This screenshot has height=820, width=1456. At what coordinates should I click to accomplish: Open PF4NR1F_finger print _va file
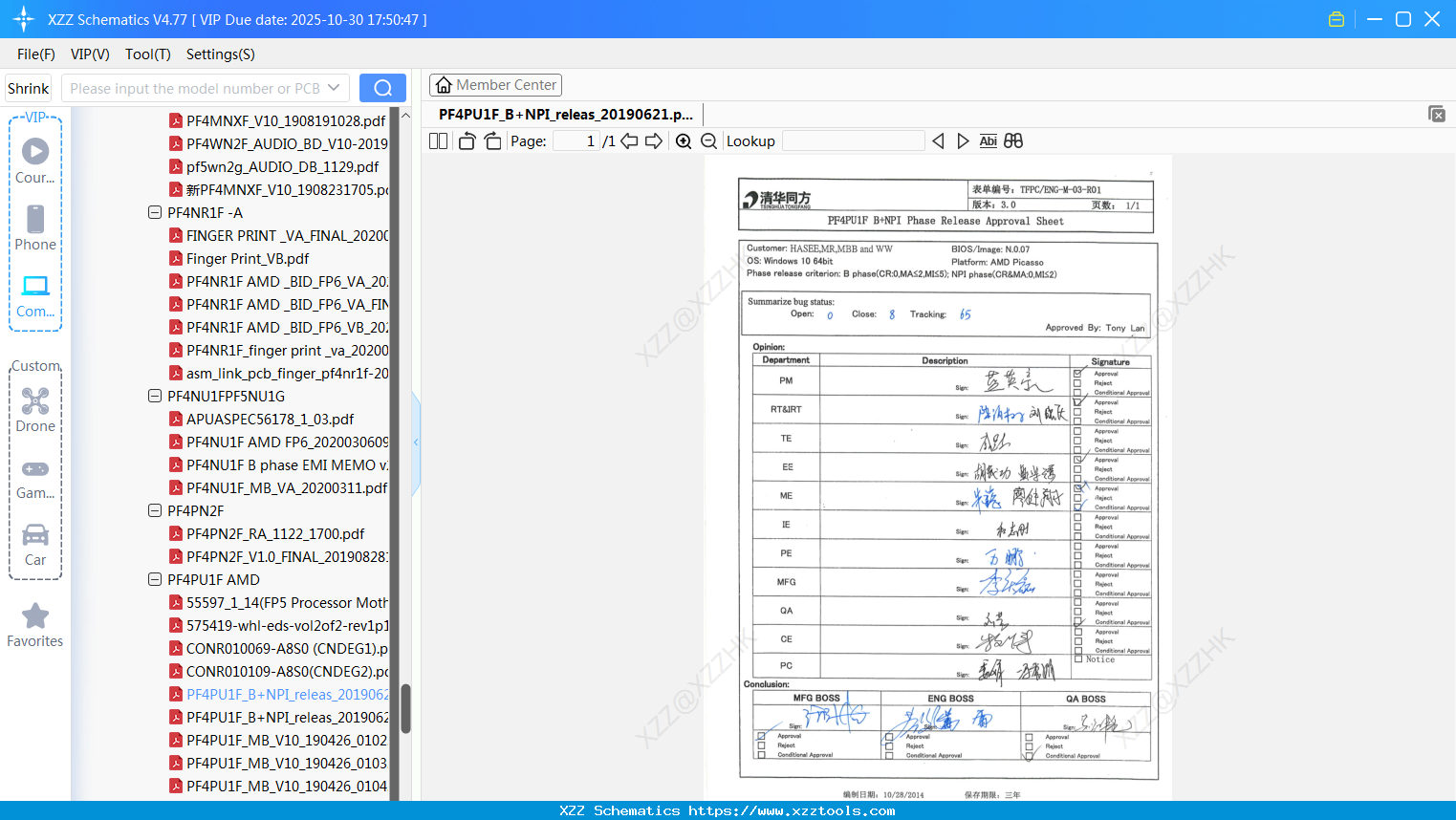click(x=278, y=350)
